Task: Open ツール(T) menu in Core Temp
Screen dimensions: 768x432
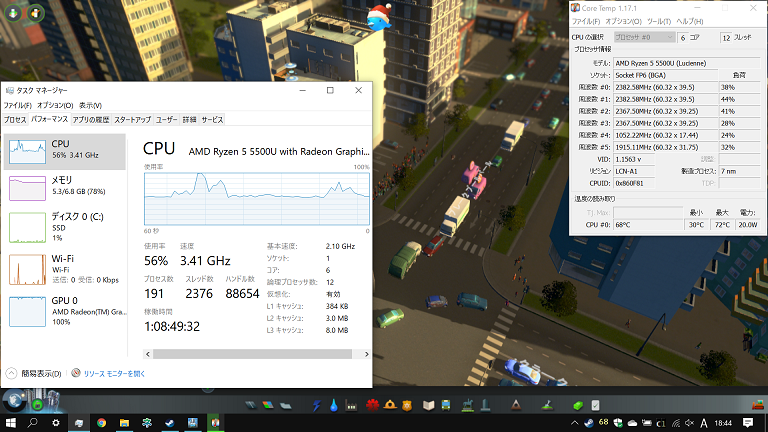Action: [x=659, y=22]
